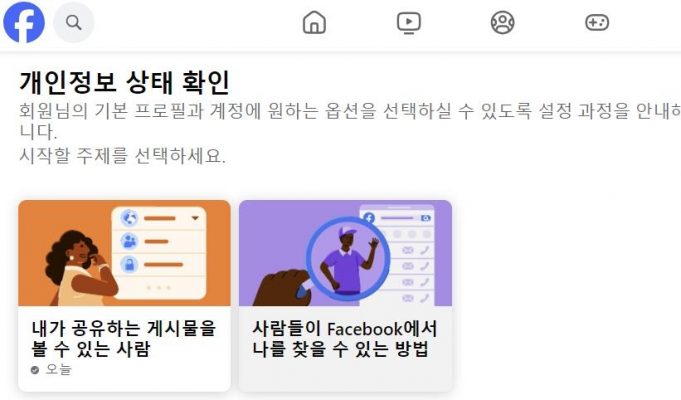The width and height of the screenshot is (681, 400).
Task: Click the 개인정보 상태 확인 heading
Action: 124,83
